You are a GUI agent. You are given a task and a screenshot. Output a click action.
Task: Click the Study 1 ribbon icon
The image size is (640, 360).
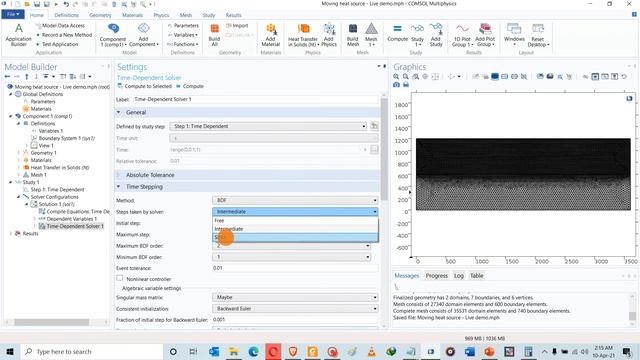click(417, 34)
